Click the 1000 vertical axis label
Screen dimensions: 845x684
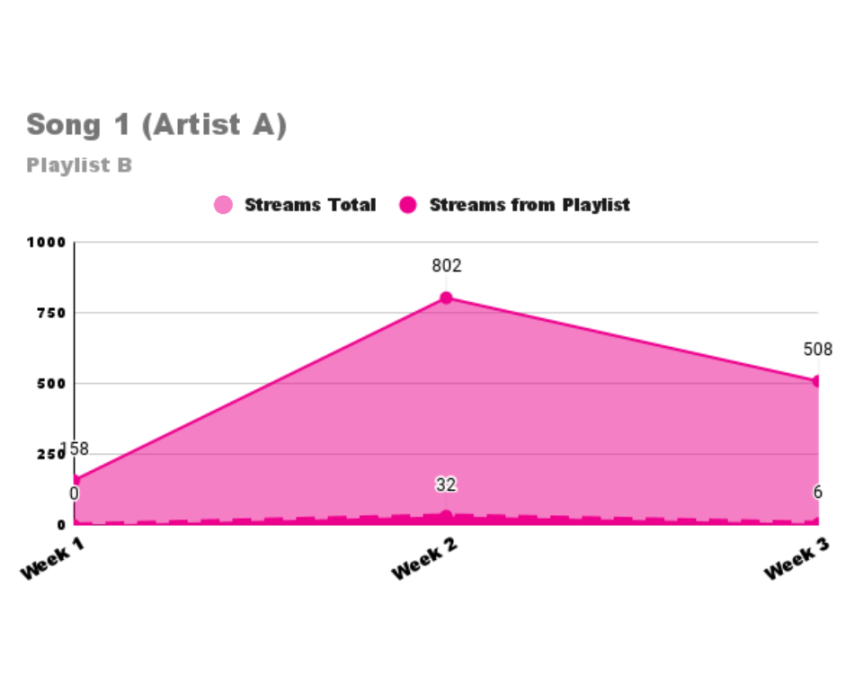[x=46, y=243]
